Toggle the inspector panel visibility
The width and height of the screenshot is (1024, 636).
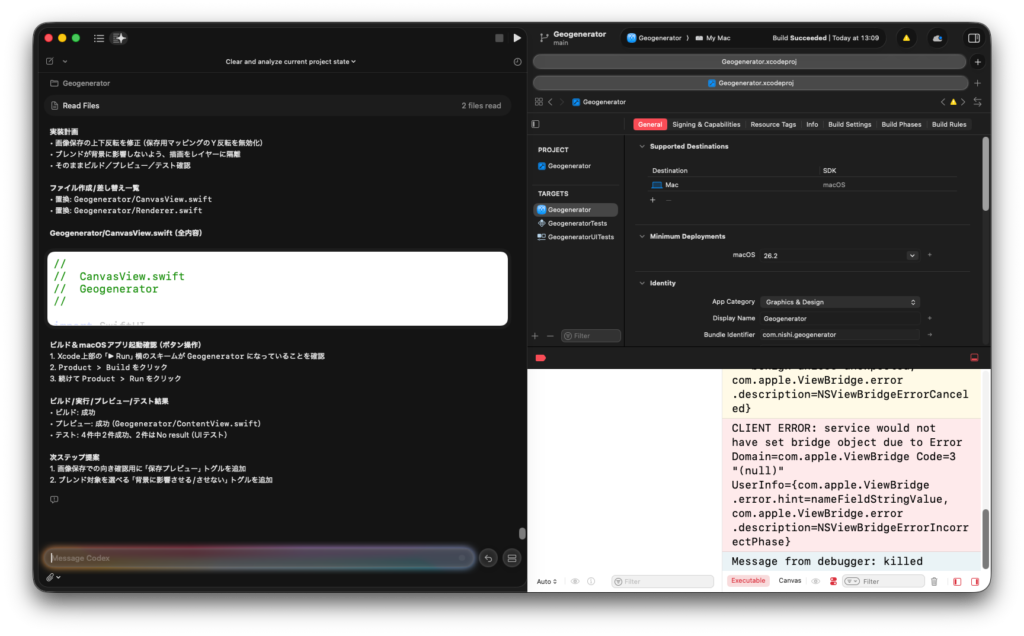click(974, 38)
